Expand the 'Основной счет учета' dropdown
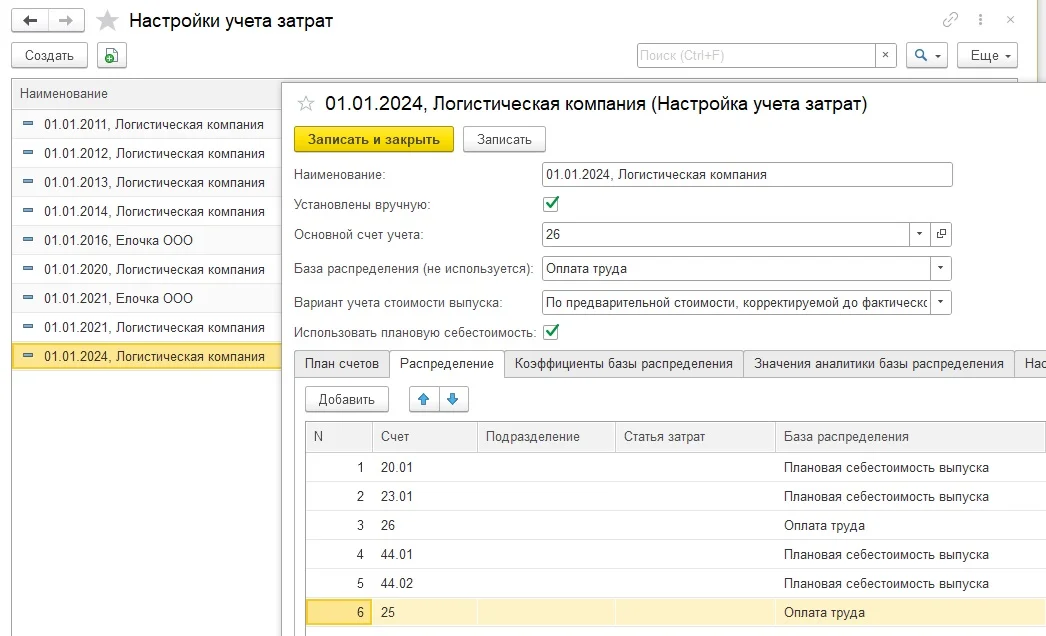1046x636 pixels. pyautogui.click(x=920, y=234)
